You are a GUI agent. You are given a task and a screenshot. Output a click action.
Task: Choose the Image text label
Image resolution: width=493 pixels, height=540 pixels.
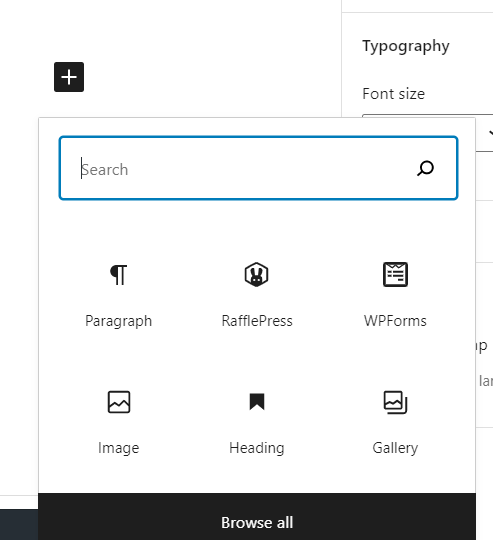pos(118,448)
